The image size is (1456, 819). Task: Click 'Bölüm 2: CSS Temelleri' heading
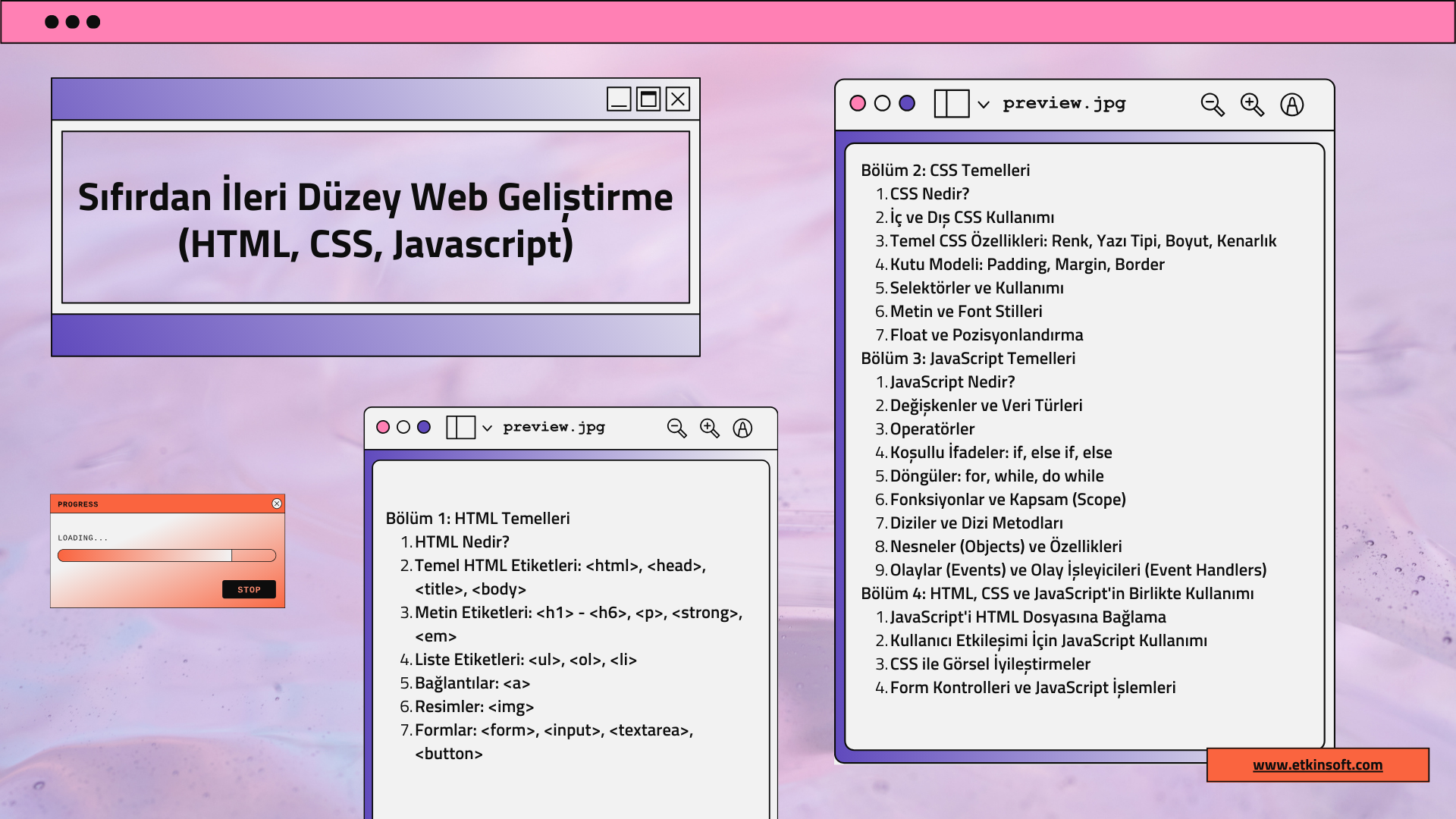tap(945, 170)
